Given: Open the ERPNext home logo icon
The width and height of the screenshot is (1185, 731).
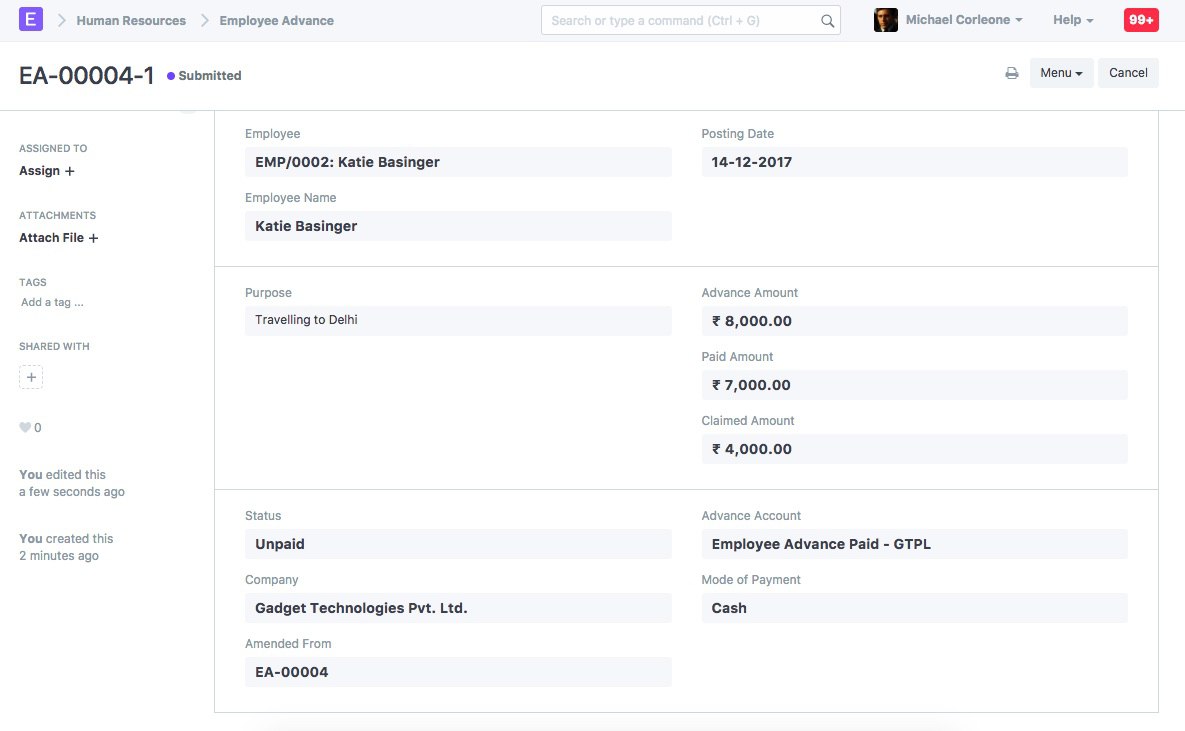Looking at the screenshot, I should point(30,19).
